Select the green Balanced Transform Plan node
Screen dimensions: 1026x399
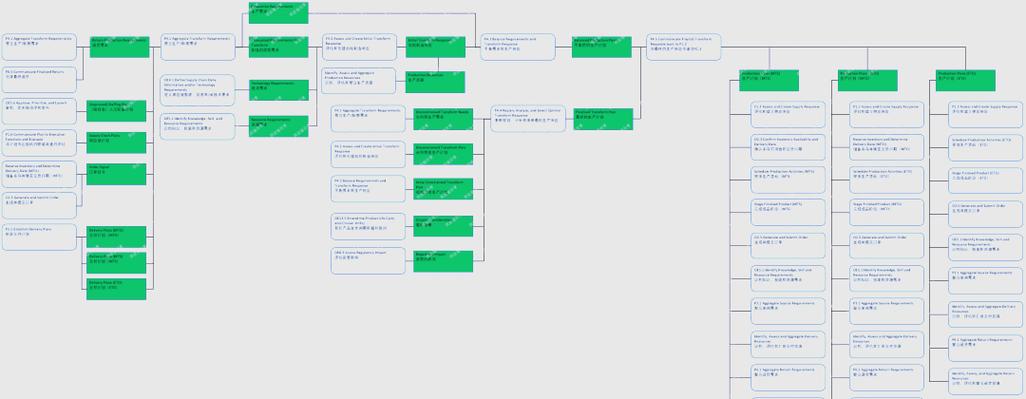click(602, 47)
